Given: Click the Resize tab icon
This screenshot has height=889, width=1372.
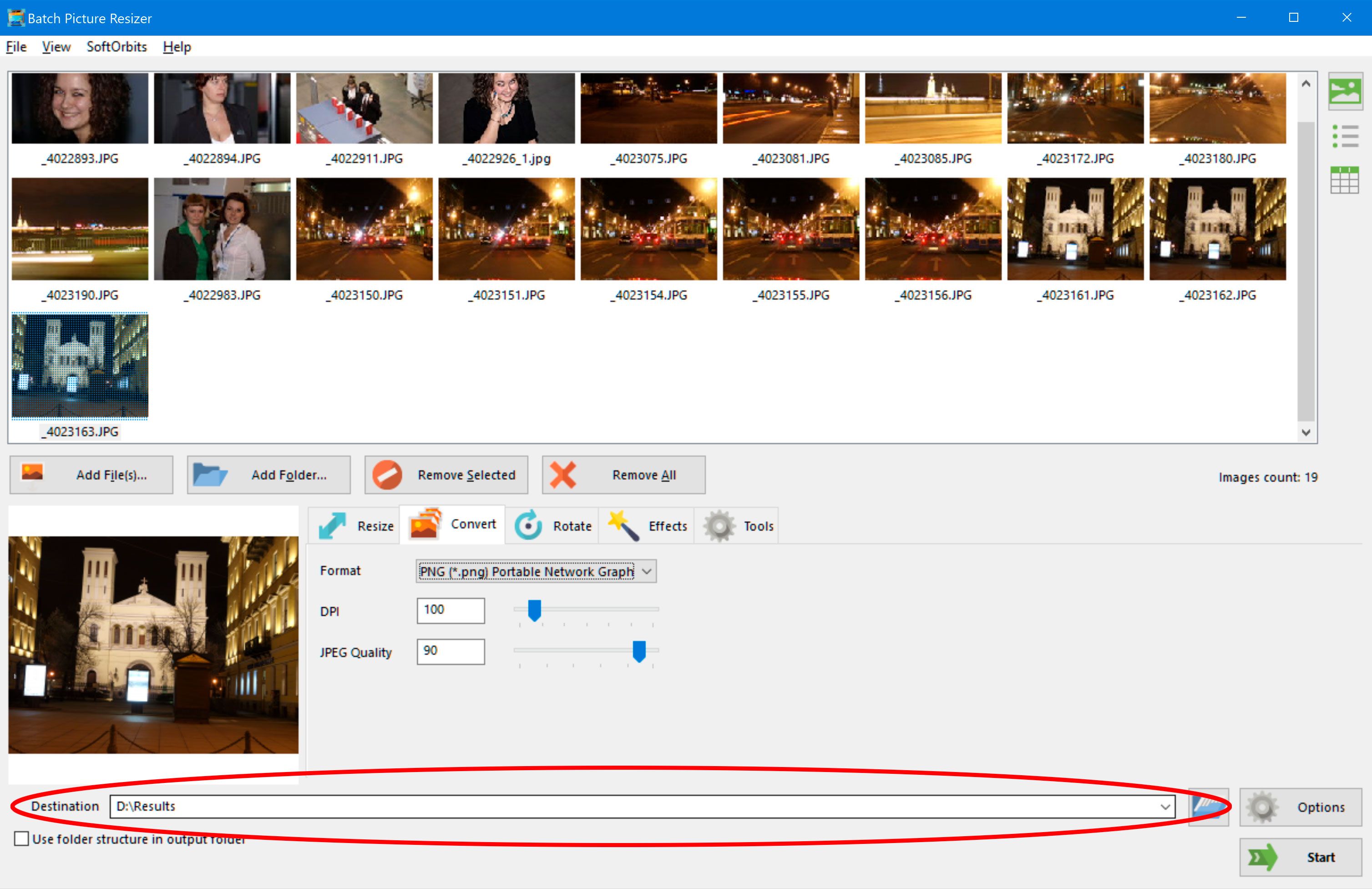Looking at the screenshot, I should [334, 525].
